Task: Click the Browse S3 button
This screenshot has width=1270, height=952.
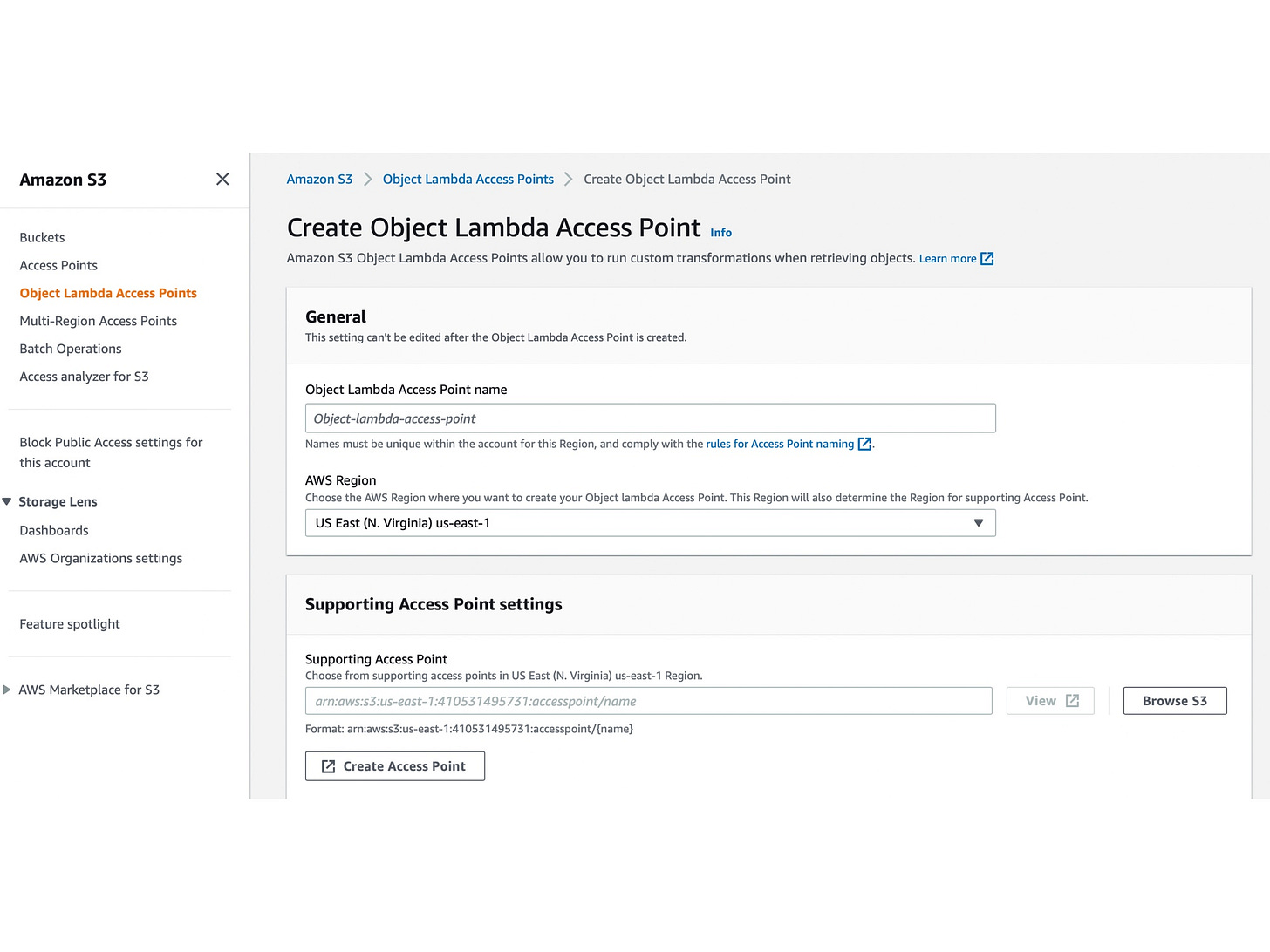Action: 1175,701
